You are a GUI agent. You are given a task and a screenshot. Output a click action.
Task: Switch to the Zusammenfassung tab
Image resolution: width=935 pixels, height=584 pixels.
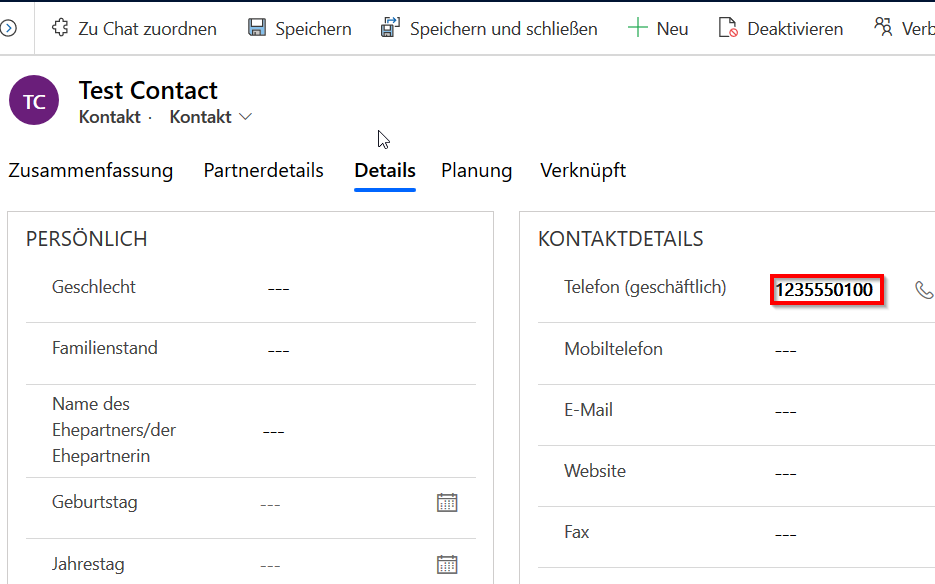point(91,170)
